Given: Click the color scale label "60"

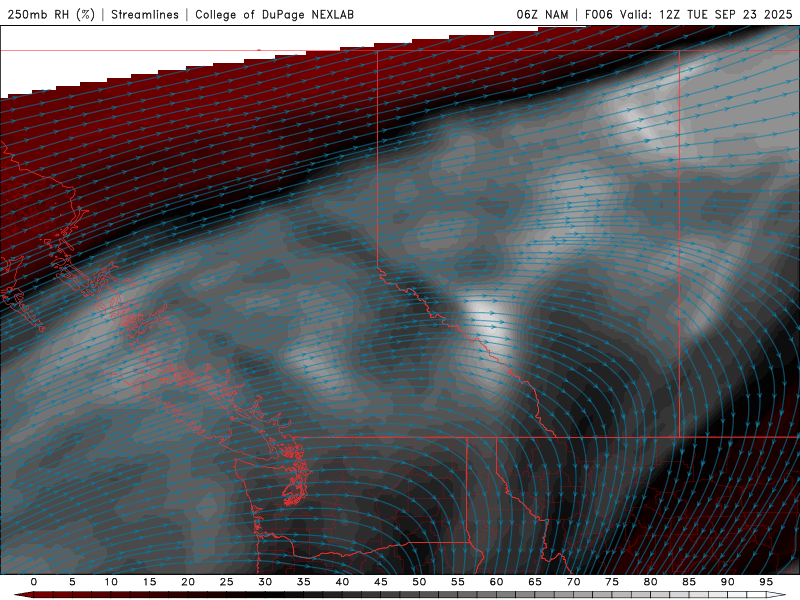Looking at the screenshot, I should click(496, 582).
